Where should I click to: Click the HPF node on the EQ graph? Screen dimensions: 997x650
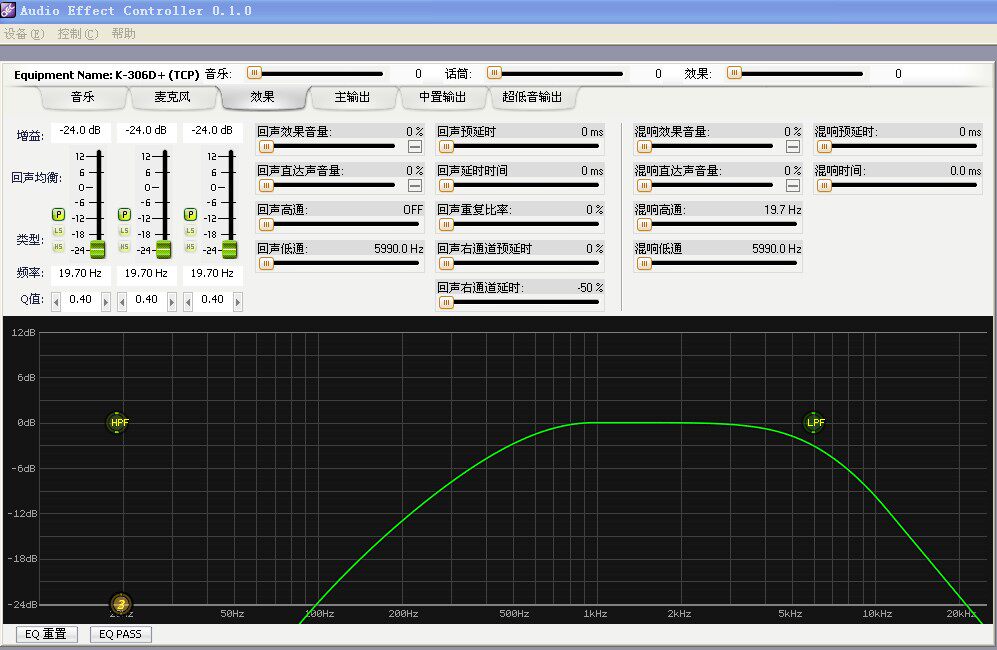coord(119,423)
